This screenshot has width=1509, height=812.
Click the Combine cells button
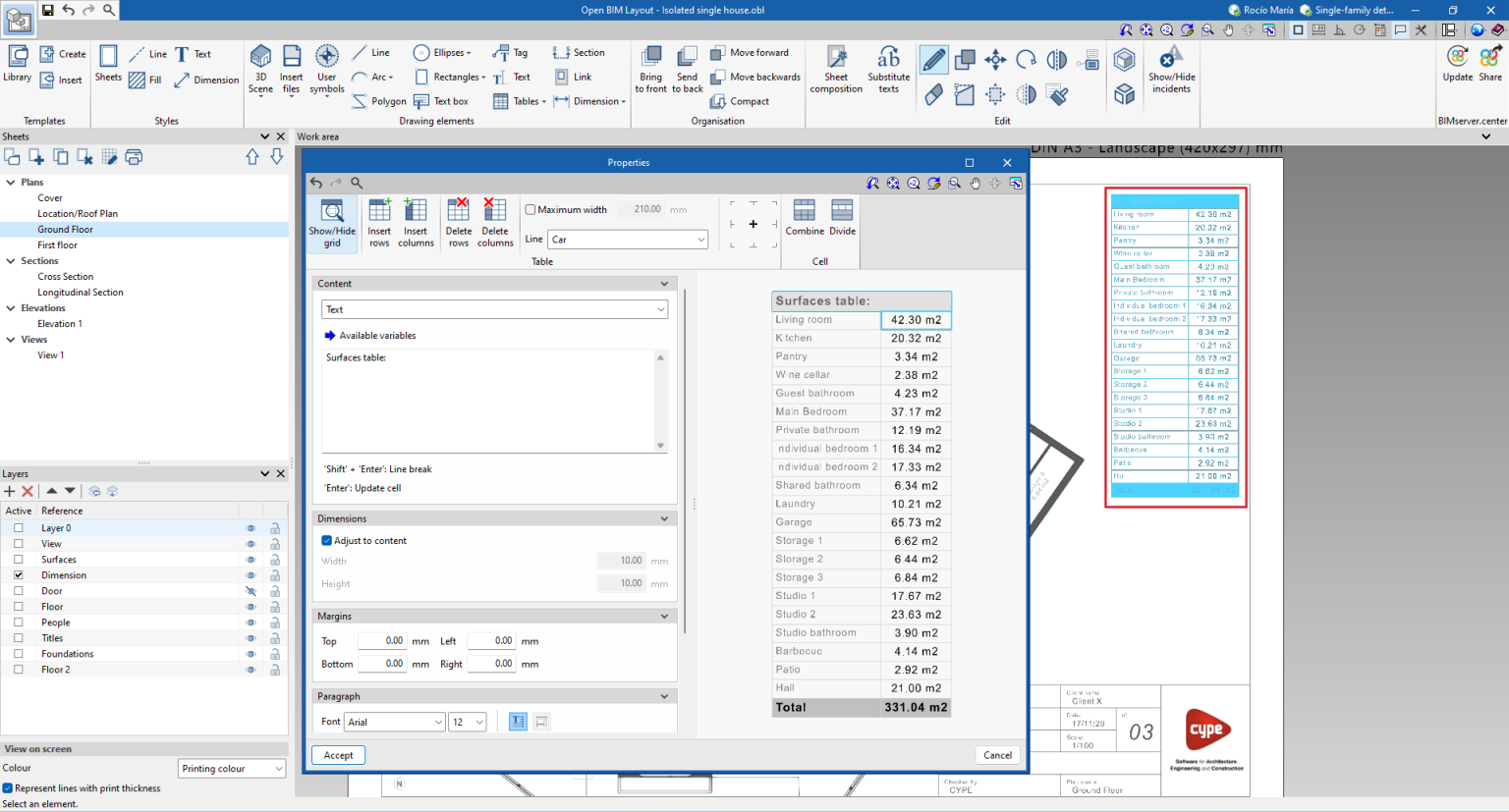[804, 221]
